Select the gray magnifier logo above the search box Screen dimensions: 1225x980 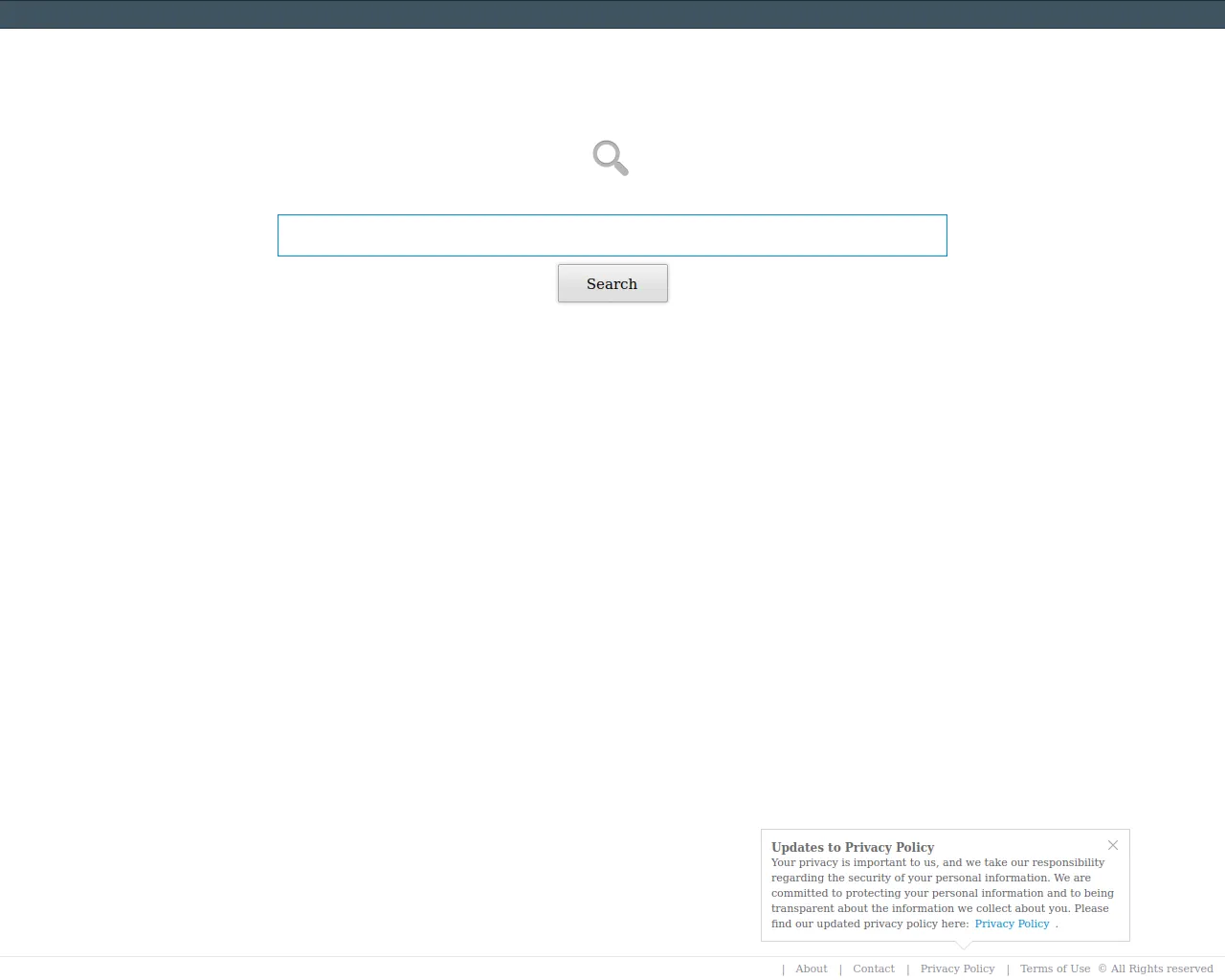pyautogui.click(x=610, y=158)
